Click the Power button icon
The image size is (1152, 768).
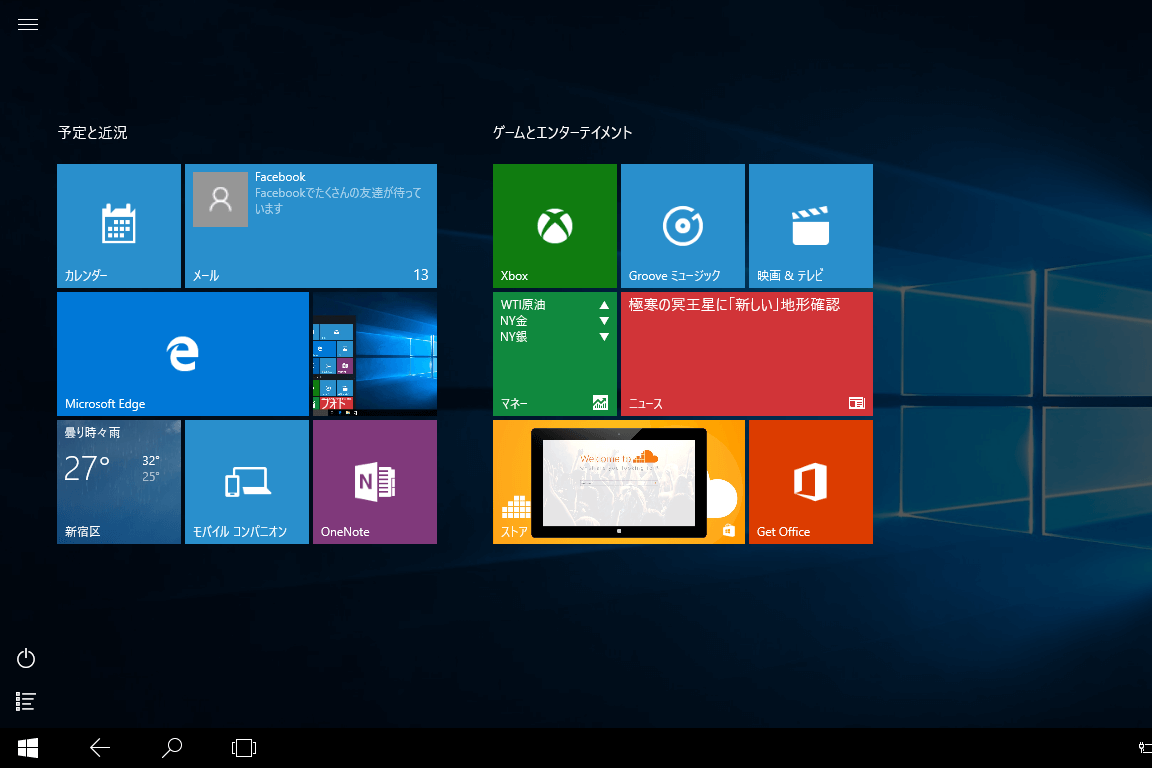pyautogui.click(x=26, y=658)
